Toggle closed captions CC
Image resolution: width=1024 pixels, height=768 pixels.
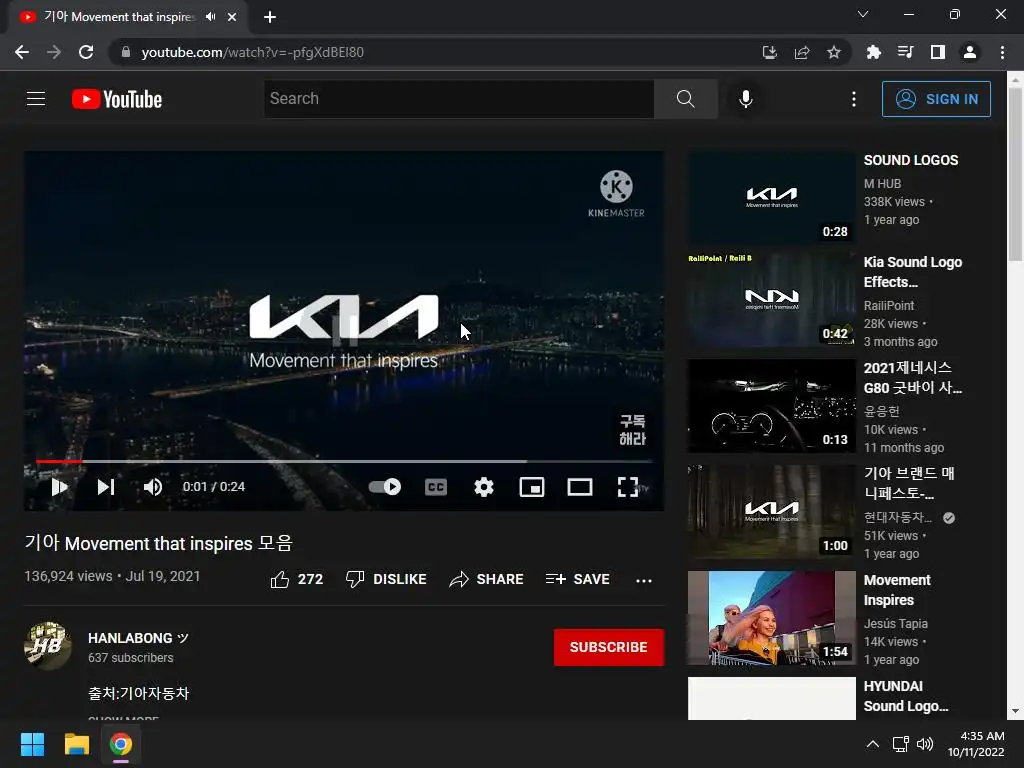coord(436,487)
